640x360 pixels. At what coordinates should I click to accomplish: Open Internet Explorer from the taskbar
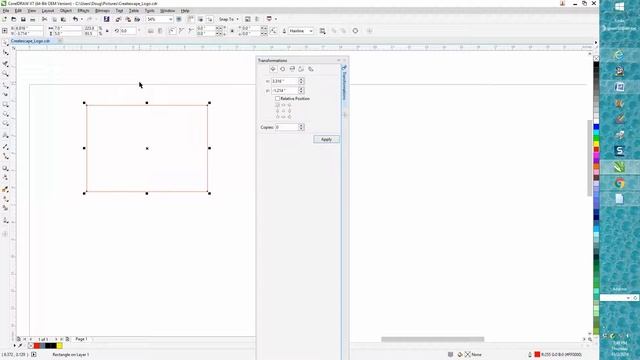619,54
